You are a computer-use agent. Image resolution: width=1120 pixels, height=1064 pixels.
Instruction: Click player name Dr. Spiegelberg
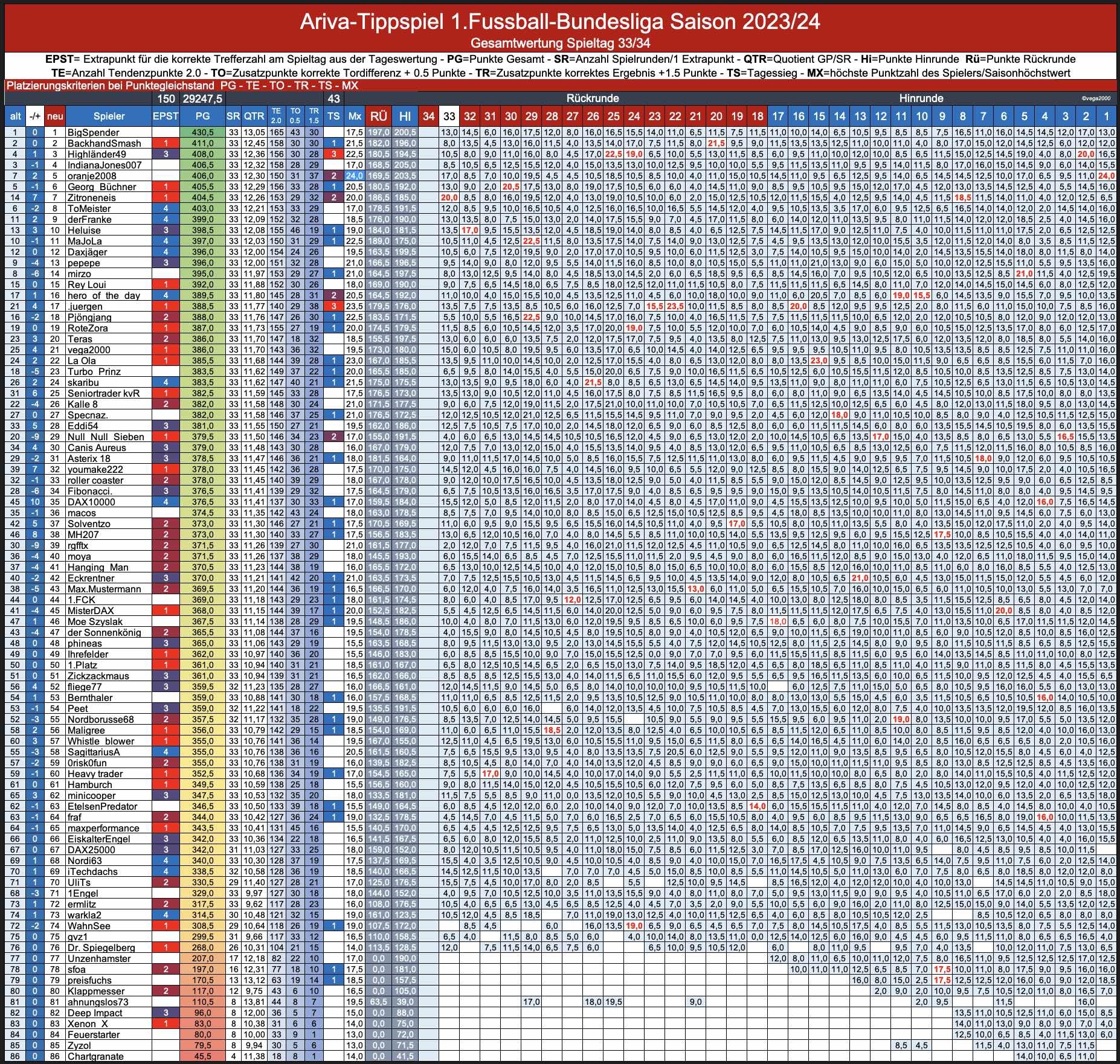101,947
